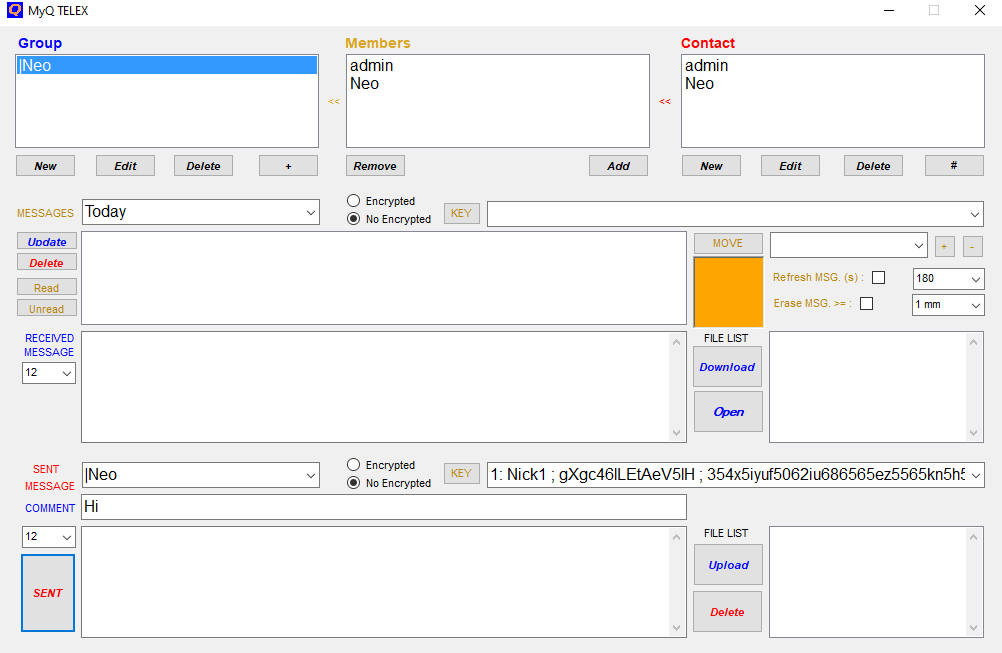Click the orange '+' button next to MOVE dropdown
Screen dimensions: 1002x653
(x=944, y=246)
